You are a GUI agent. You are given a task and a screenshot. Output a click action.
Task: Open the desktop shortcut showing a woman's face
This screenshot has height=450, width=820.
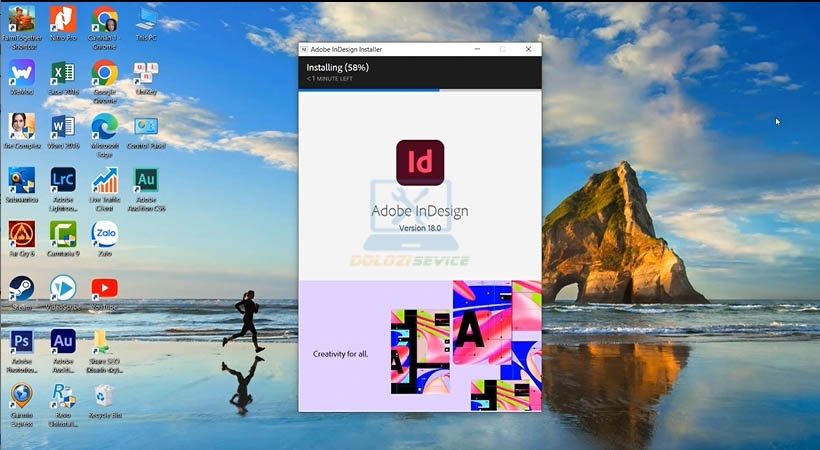tap(21, 127)
